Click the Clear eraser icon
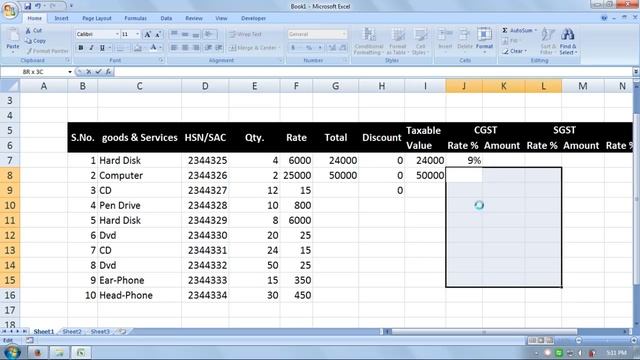Screen dimensions: 640x360 click(x=506, y=51)
